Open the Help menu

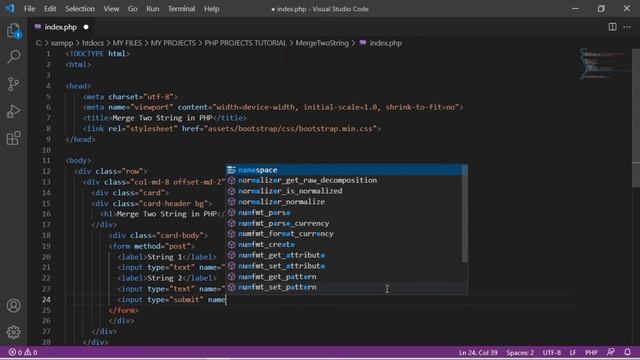[211, 9]
